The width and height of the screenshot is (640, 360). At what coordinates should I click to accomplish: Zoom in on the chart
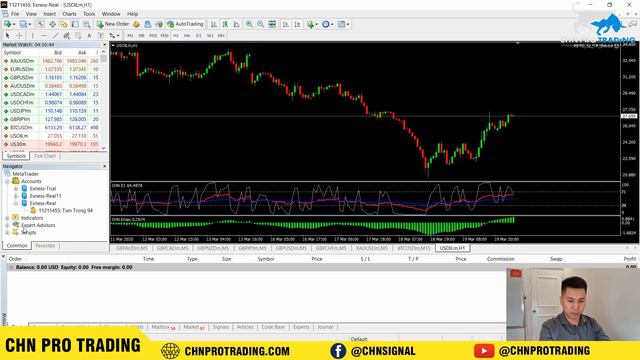249,24
